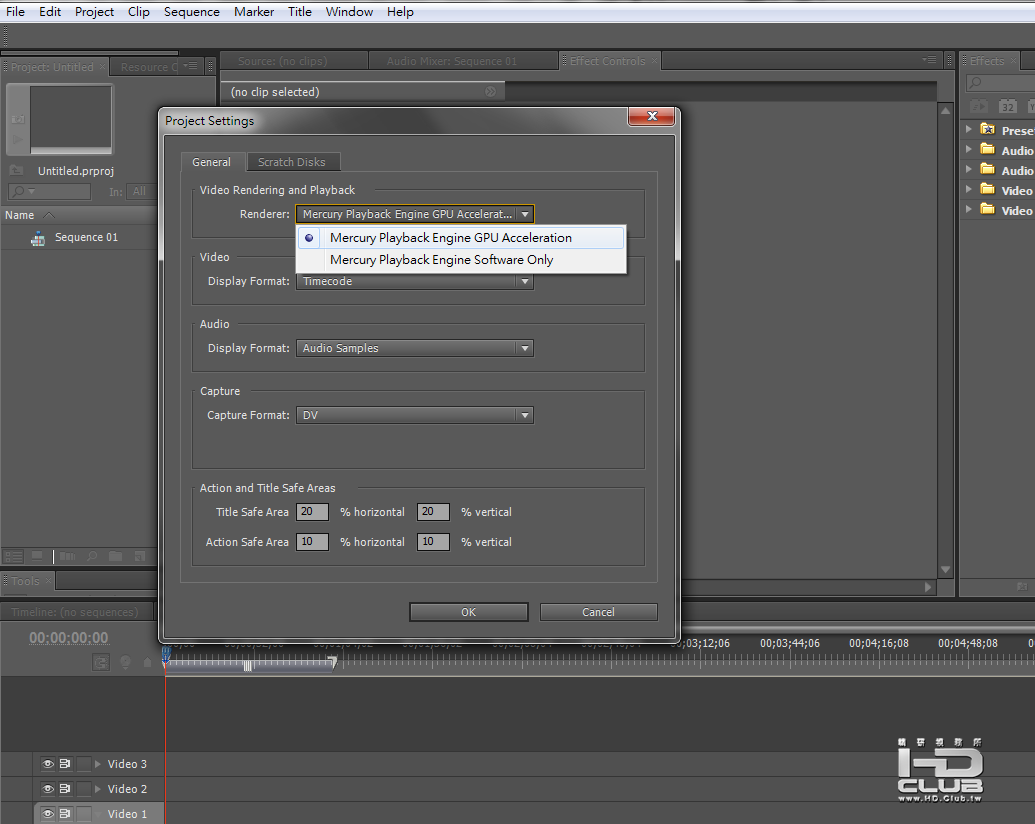Click the timeline timecode 00;00;00;00
Screen dimensions: 1035x824
[69, 638]
